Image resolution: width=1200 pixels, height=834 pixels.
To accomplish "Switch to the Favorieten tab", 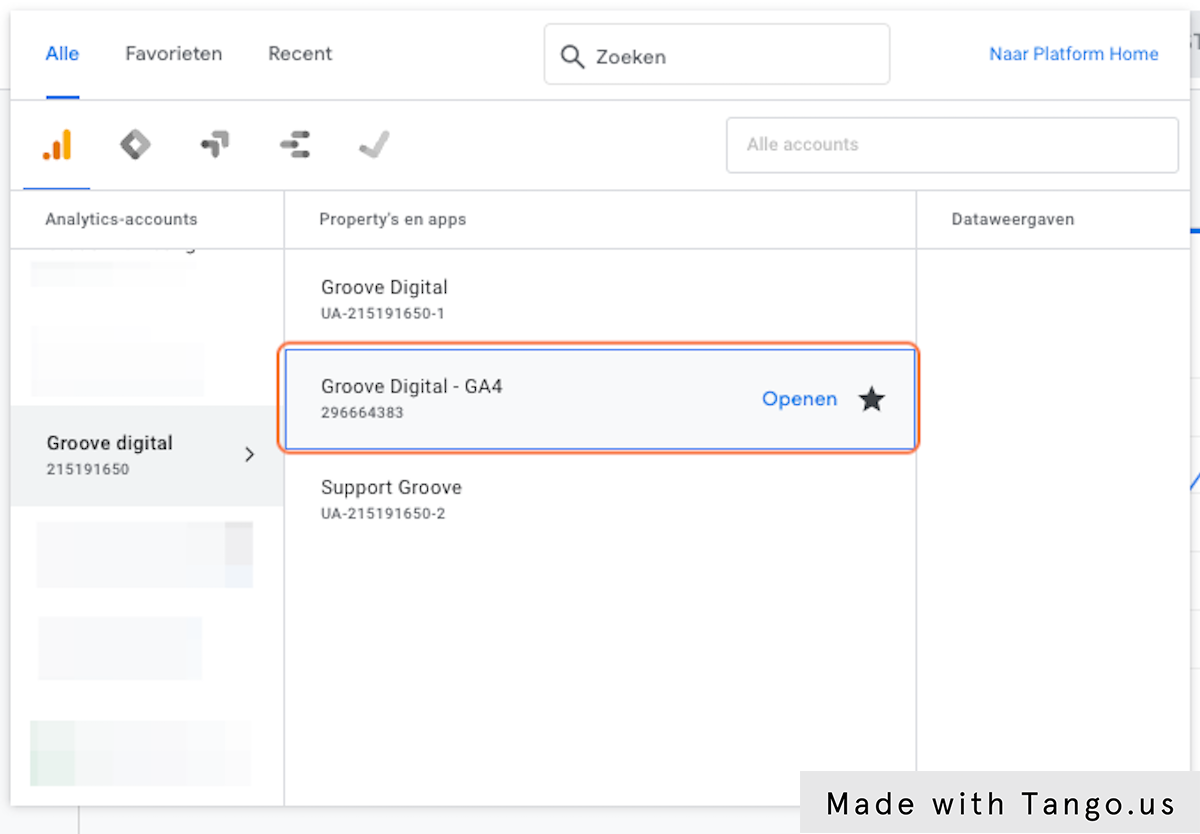I will pos(174,54).
